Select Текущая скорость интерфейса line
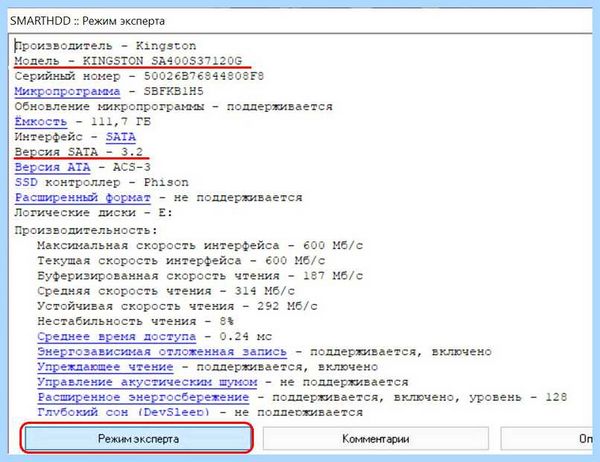 pos(181,261)
